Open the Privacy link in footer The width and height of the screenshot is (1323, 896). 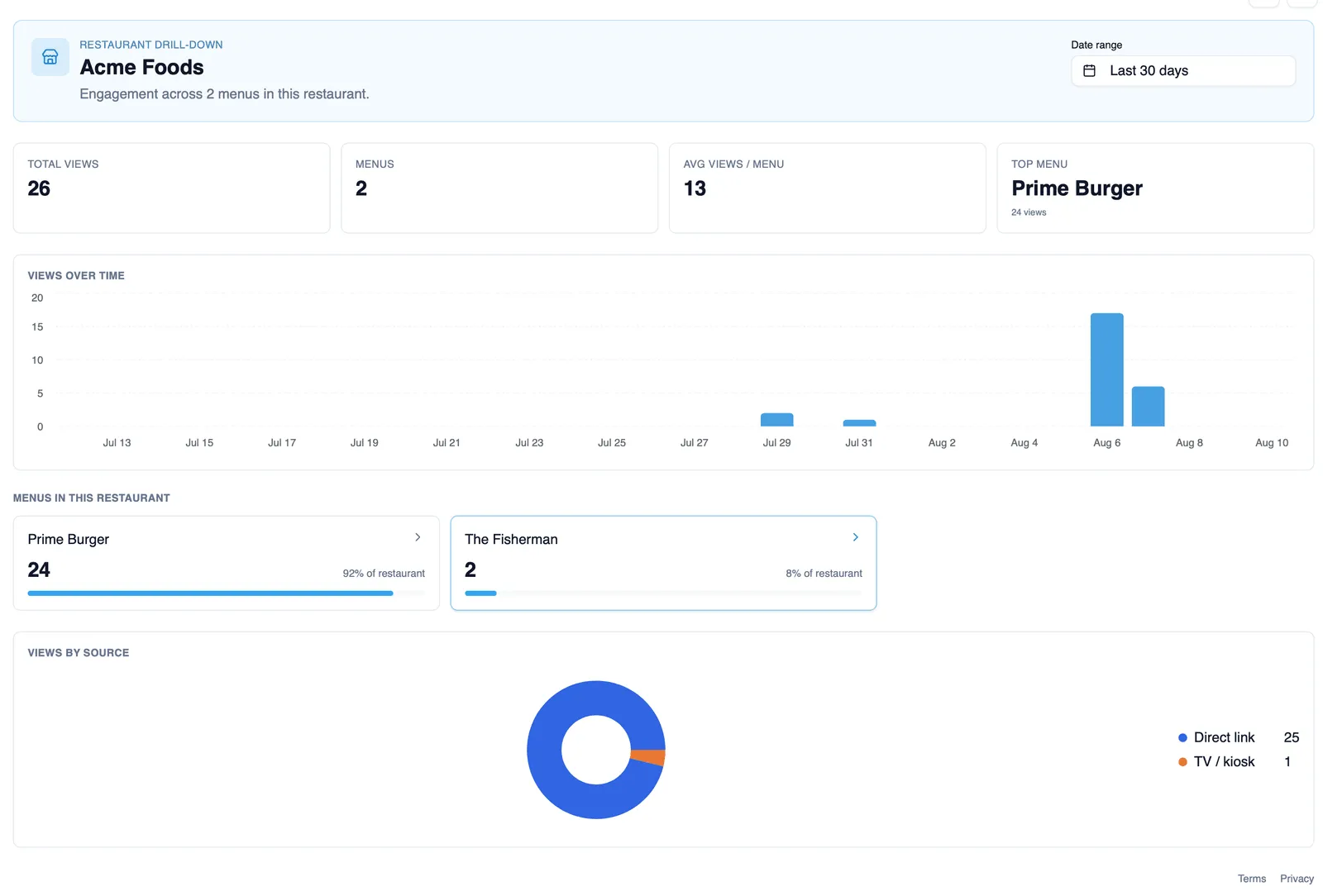[x=1297, y=879]
